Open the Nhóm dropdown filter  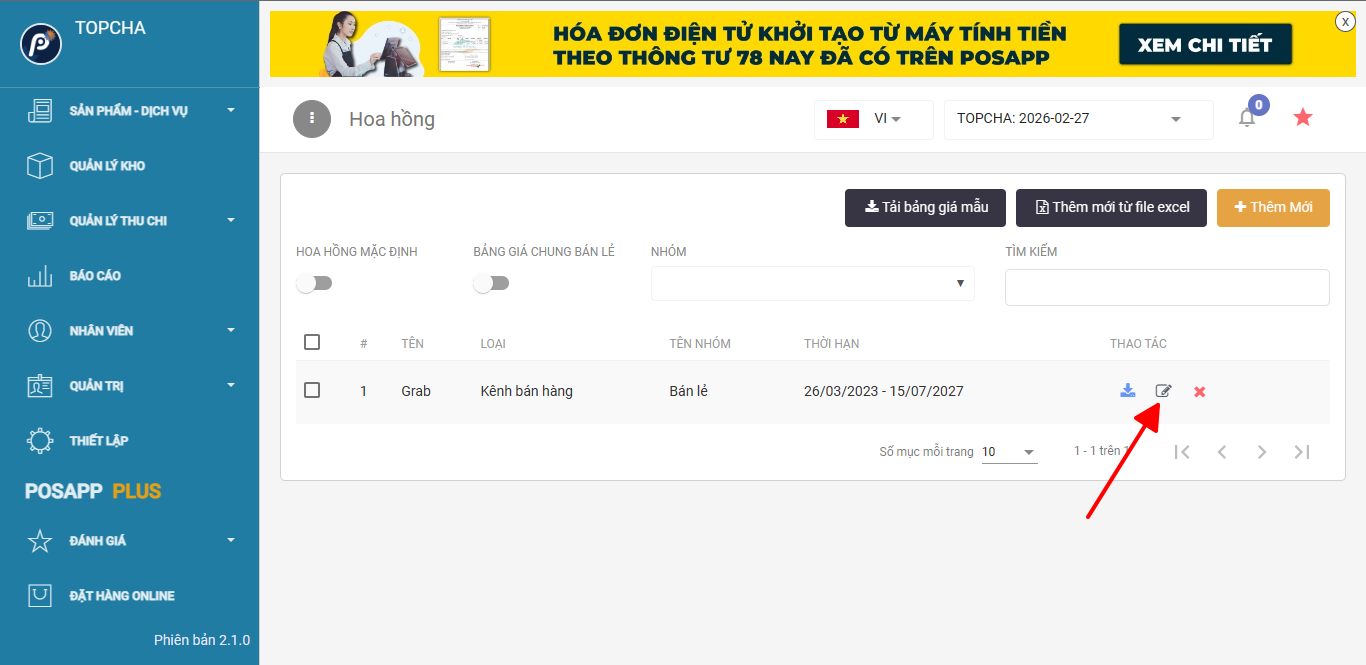pyautogui.click(x=812, y=283)
